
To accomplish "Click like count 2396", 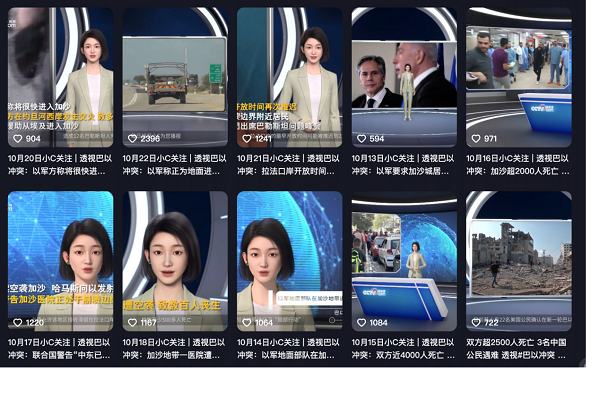I will pyautogui.click(x=150, y=139).
